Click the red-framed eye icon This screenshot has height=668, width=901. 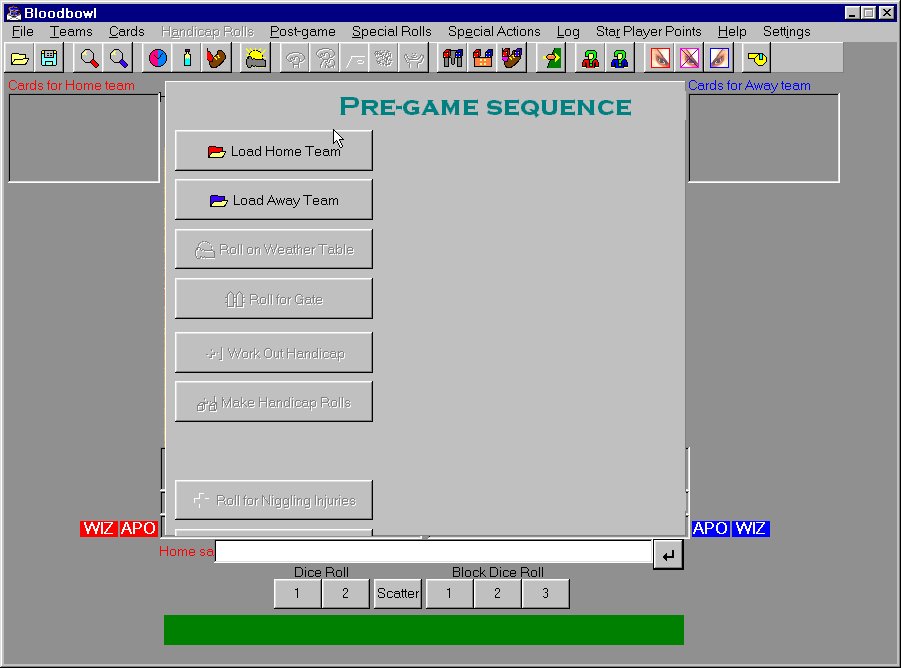(660, 58)
